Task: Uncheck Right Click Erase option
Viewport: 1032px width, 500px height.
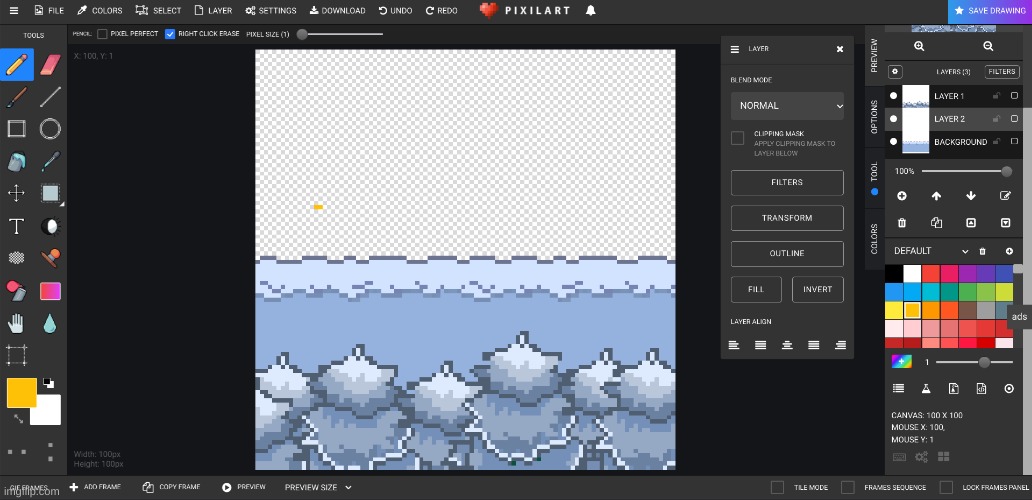Action: [170, 34]
